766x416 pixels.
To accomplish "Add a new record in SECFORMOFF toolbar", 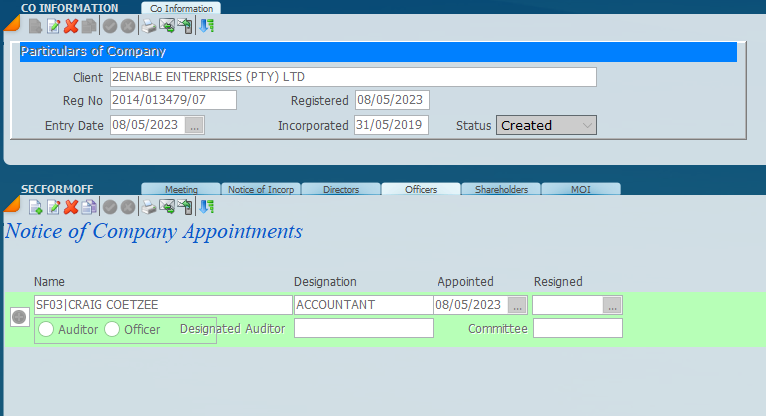I will (x=35, y=207).
